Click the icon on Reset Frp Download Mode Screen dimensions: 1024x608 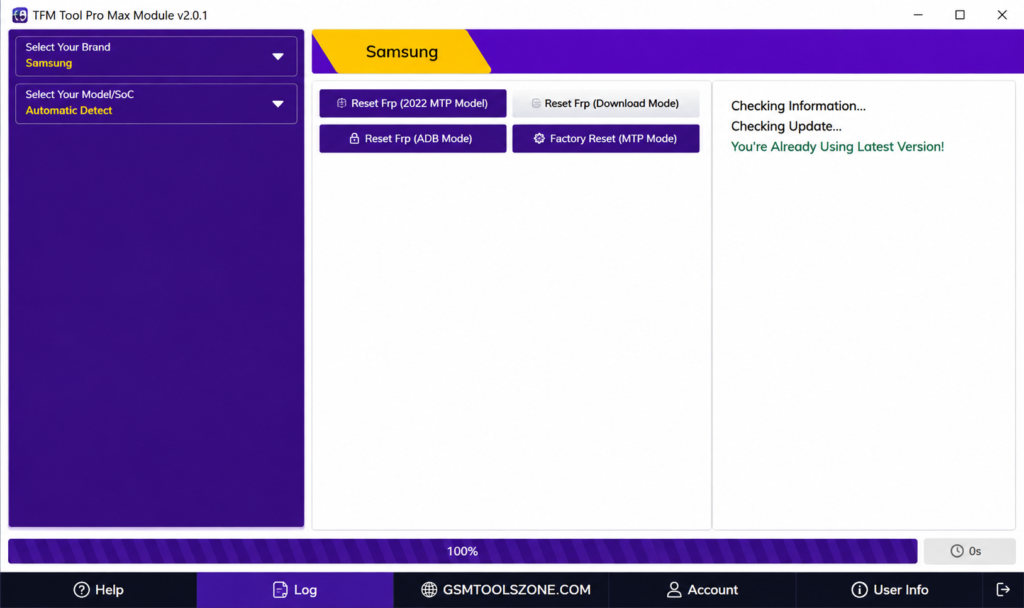pyautogui.click(x=536, y=103)
